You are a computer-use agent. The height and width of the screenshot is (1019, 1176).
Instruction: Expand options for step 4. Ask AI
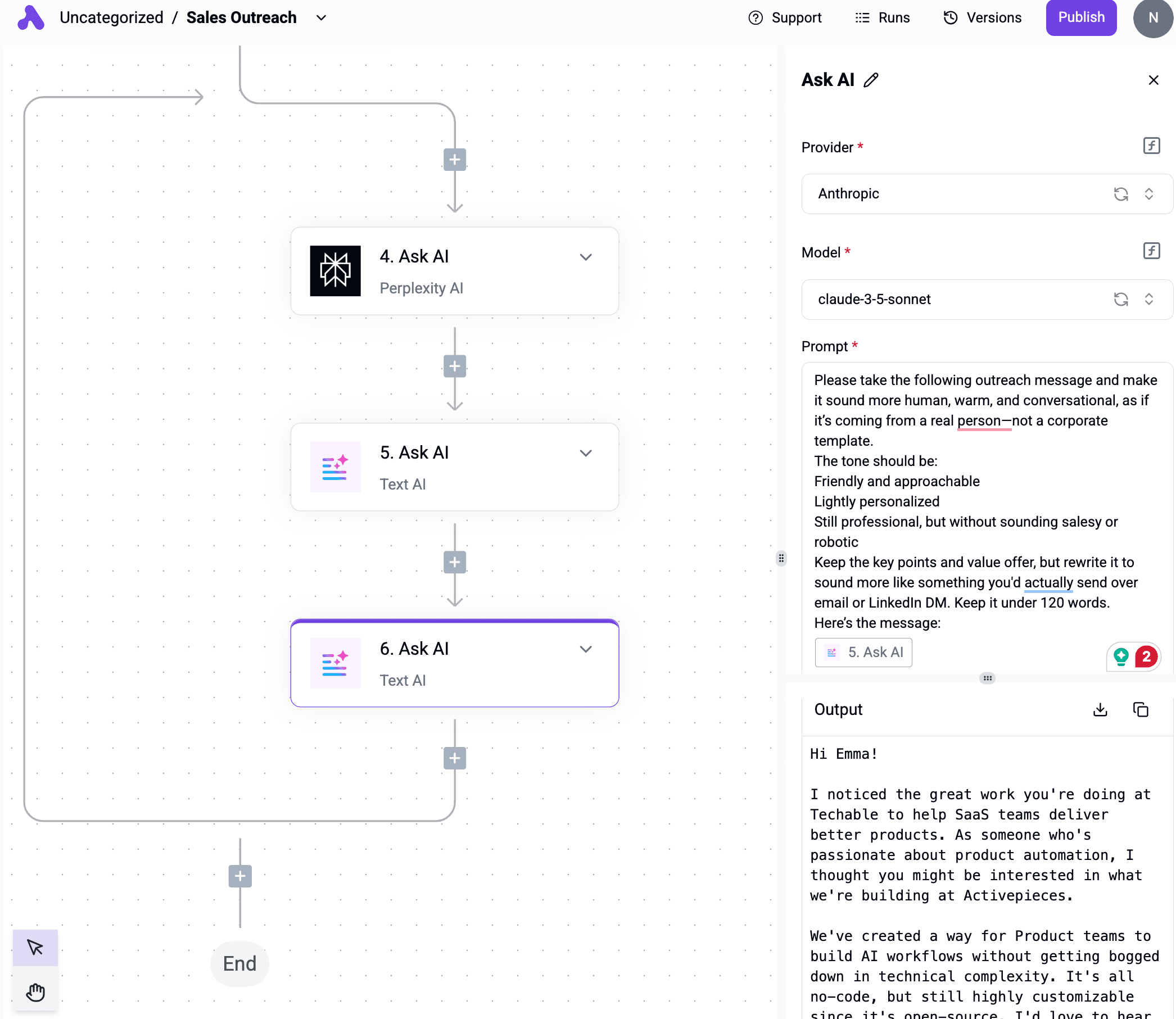[x=586, y=257]
